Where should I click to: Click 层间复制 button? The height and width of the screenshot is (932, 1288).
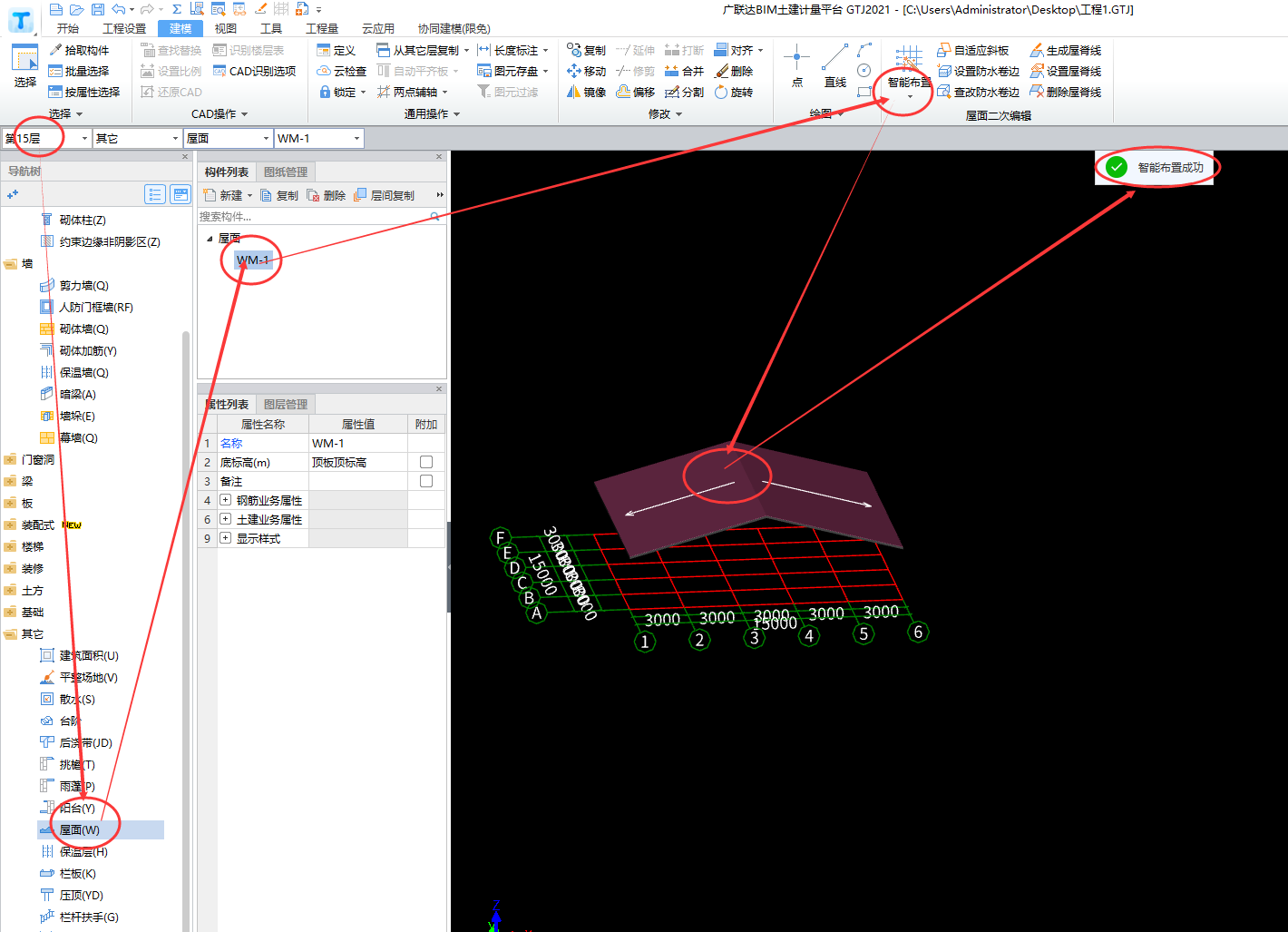[385, 195]
